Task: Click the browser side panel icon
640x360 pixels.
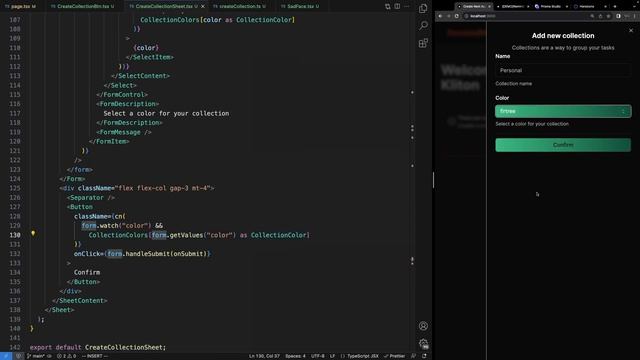Action: coord(618,16)
